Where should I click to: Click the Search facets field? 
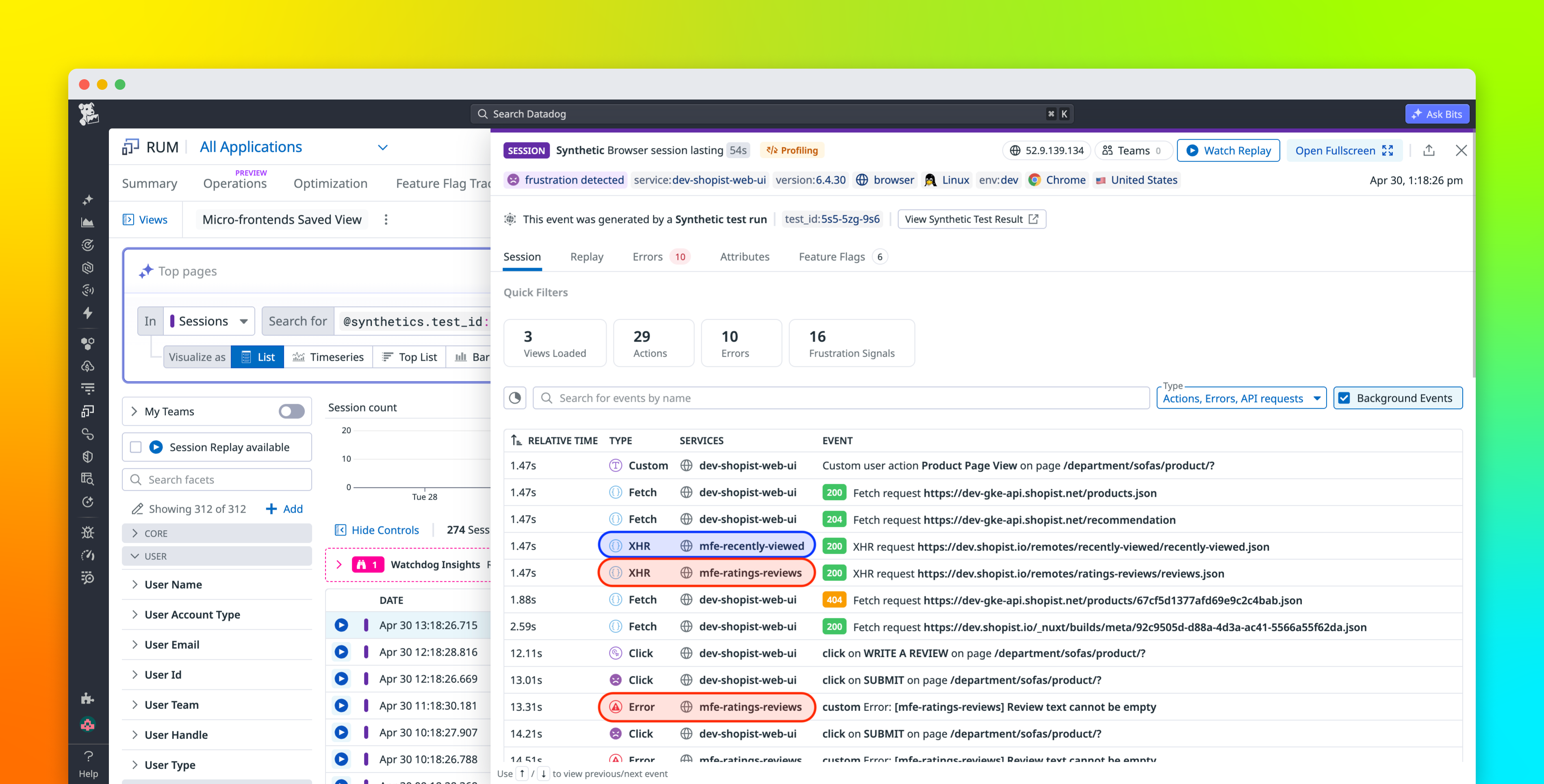click(217, 479)
